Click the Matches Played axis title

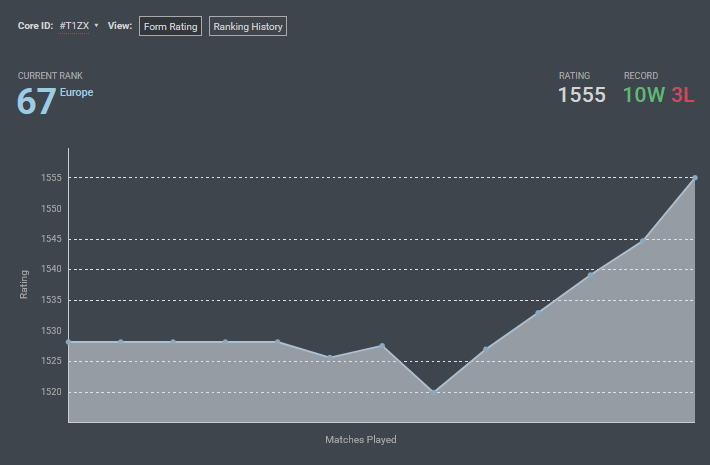[x=361, y=440]
